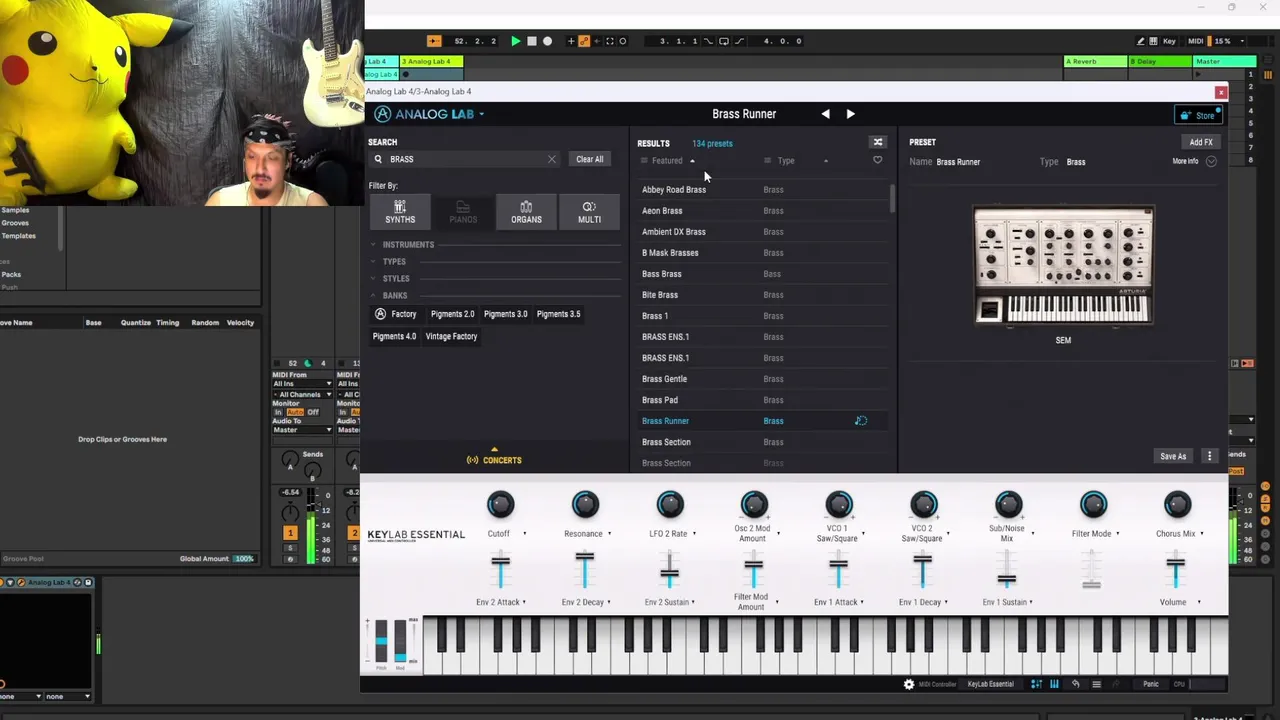This screenshot has width=1280, height=720.
Task: Open the history list icon
Action: (x=1096, y=684)
